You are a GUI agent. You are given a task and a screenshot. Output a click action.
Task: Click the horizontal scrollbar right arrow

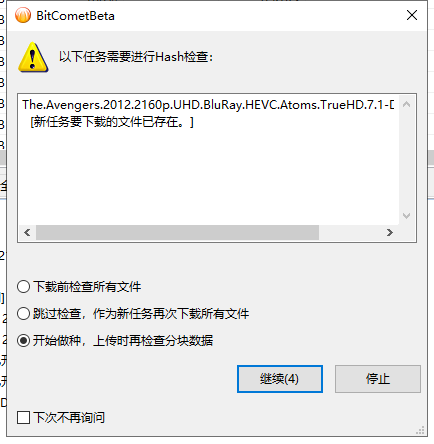(389, 232)
